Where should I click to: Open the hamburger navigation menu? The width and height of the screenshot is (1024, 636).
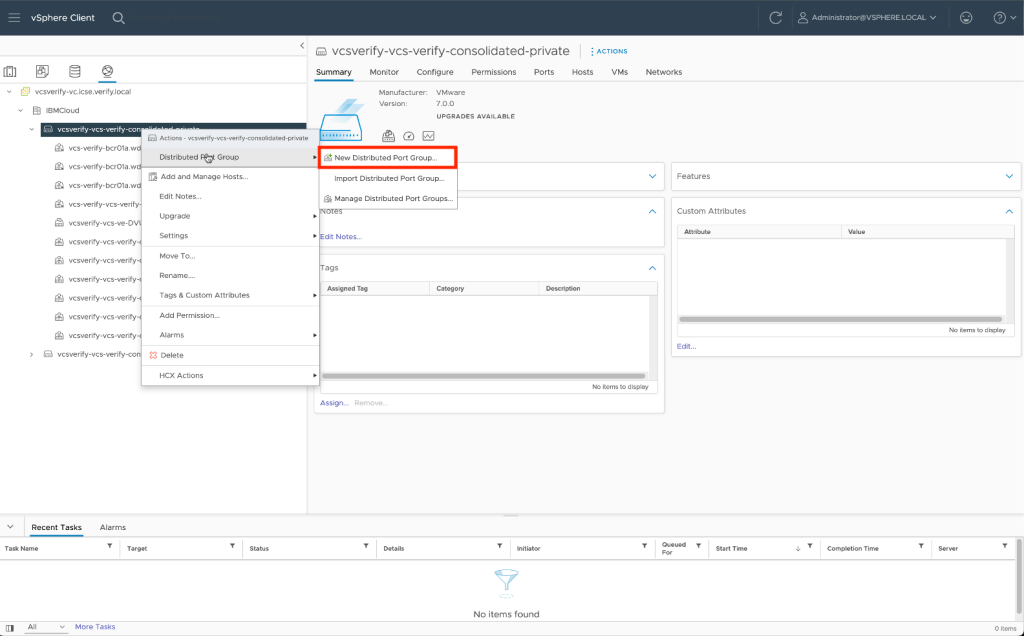pos(14,18)
